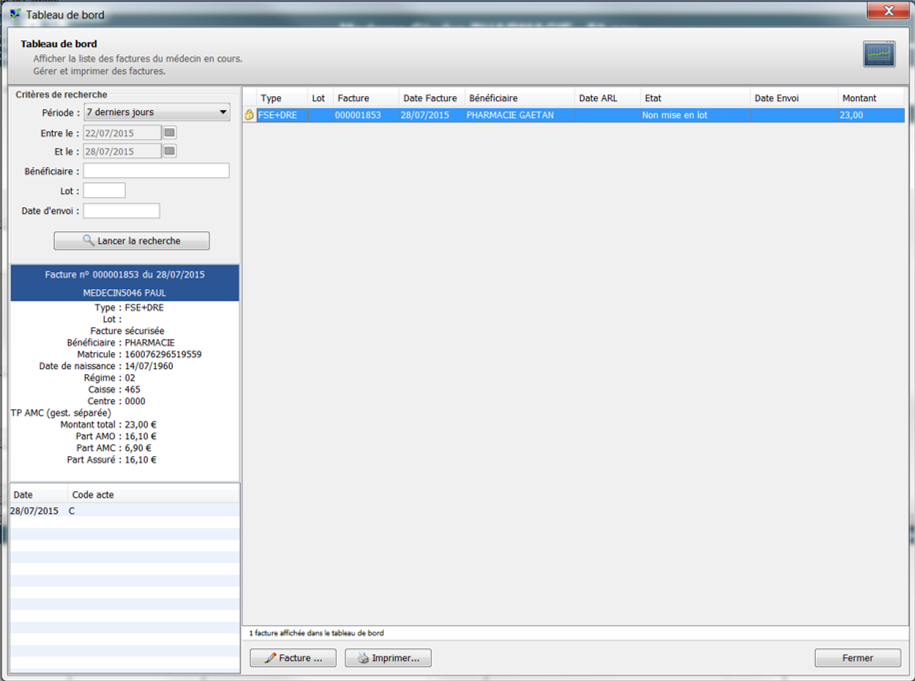Click 'Facture n° 000001853 du 28/07/2015' heading
This screenshot has height=681, width=915.
pos(125,274)
